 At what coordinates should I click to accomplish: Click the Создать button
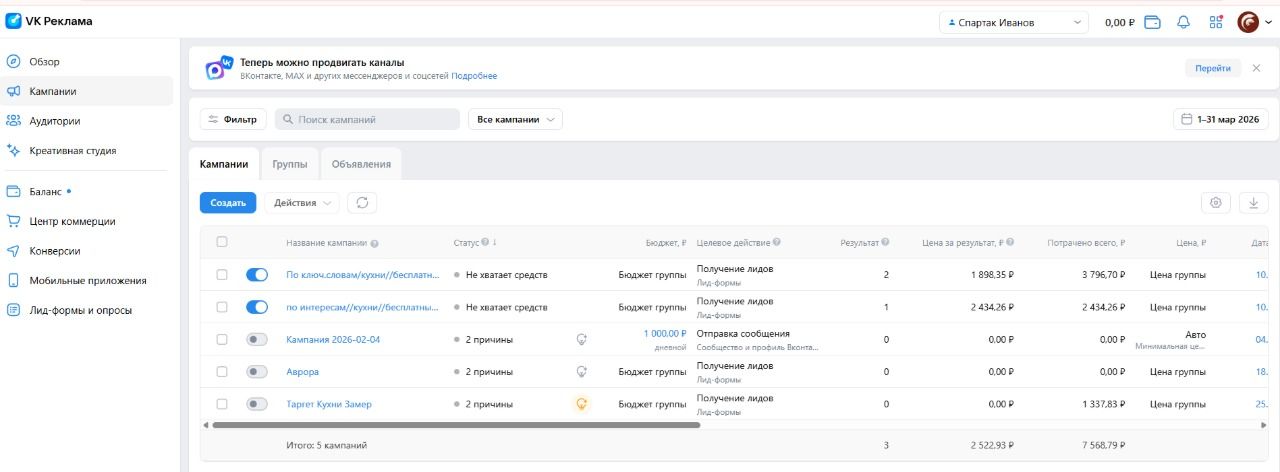coord(228,202)
